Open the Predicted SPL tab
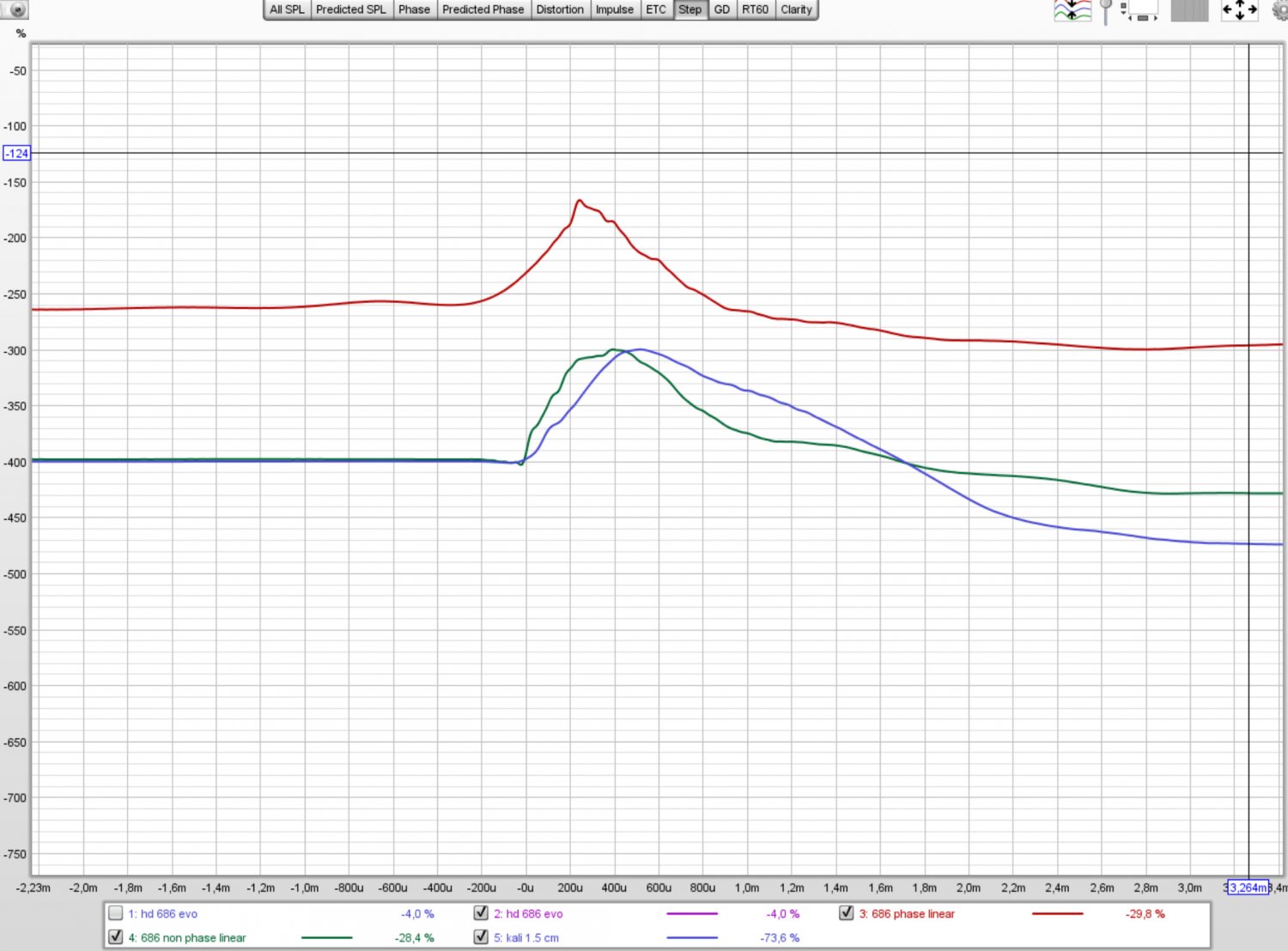 point(350,9)
